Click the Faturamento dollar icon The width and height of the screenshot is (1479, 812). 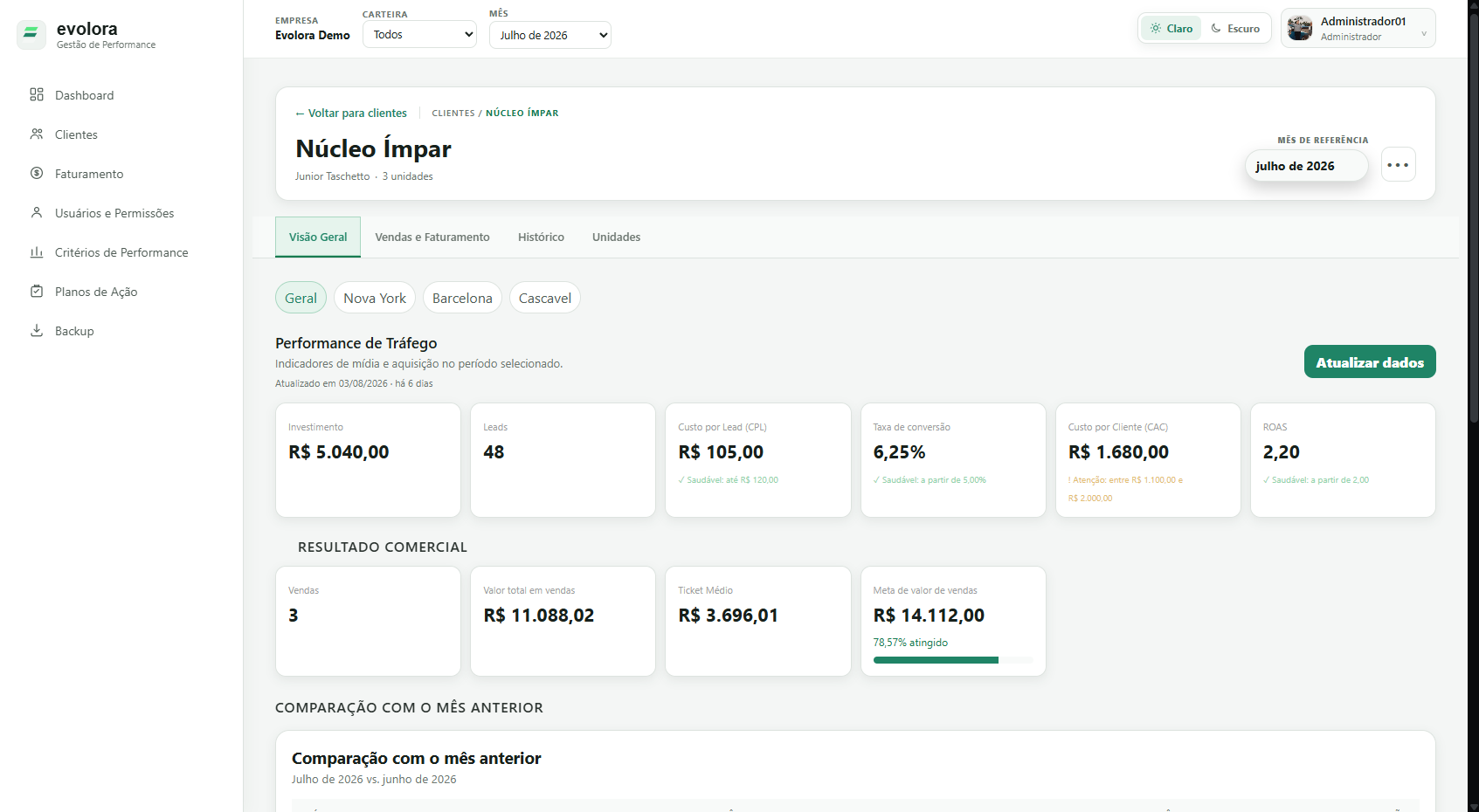[x=37, y=173]
